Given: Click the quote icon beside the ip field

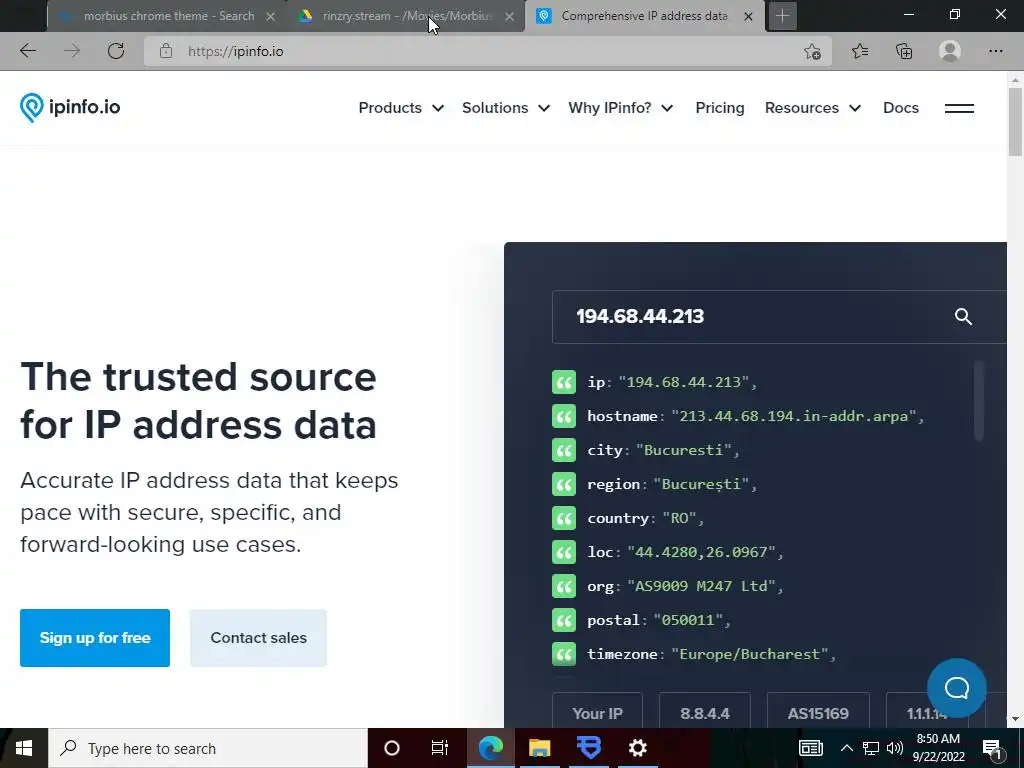Looking at the screenshot, I should click(x=564, y=382).
